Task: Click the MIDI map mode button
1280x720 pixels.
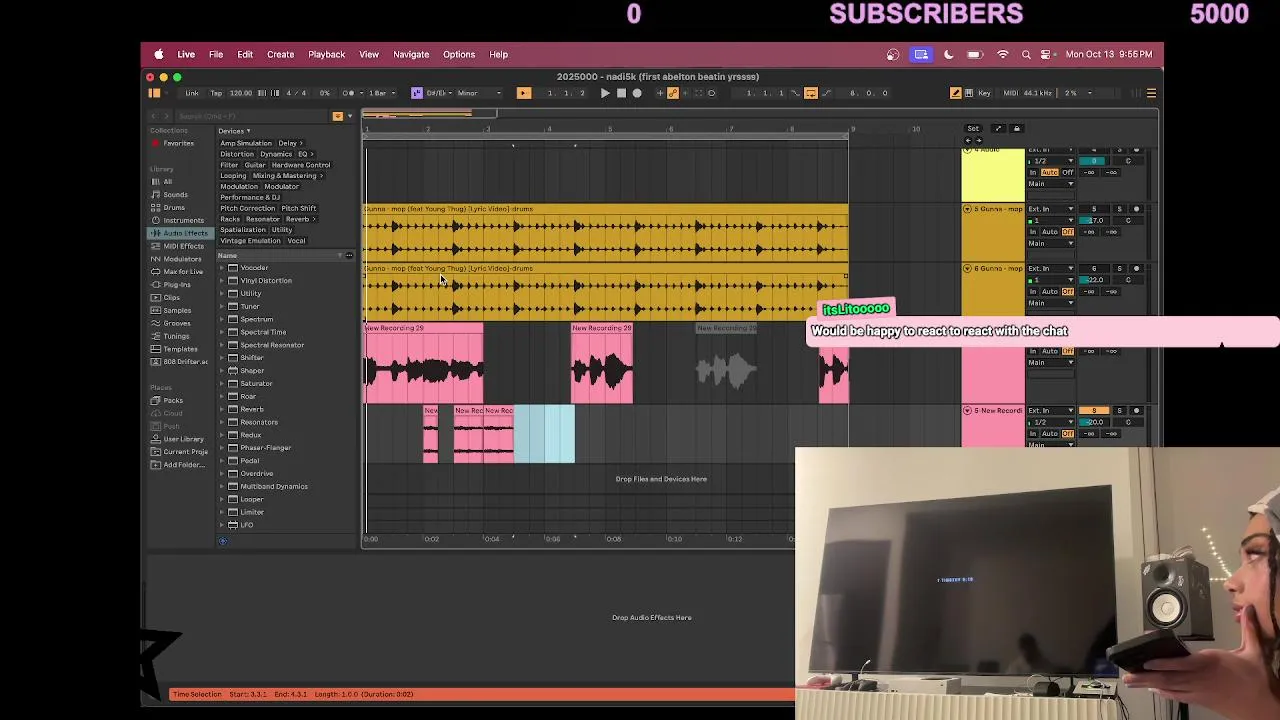Action: [x=1010, y=93]
